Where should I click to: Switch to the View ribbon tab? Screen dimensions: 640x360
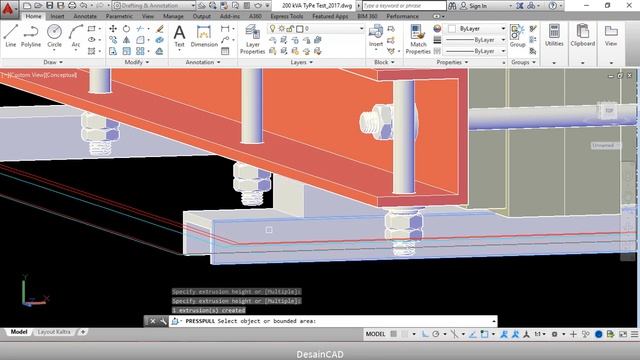coord(148,16)
